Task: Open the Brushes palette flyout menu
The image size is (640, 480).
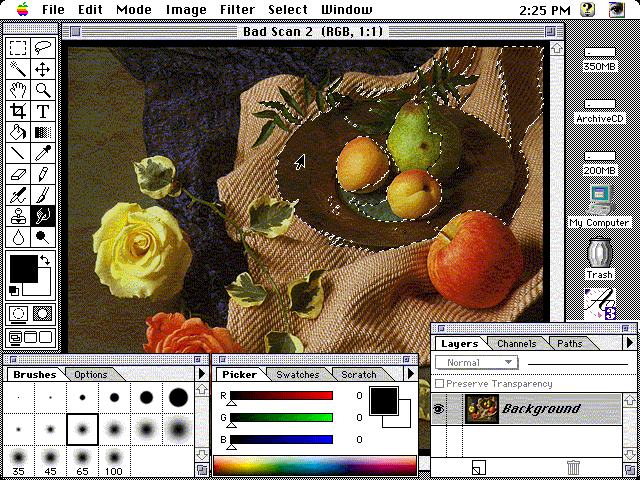Action: coord(201,374)
